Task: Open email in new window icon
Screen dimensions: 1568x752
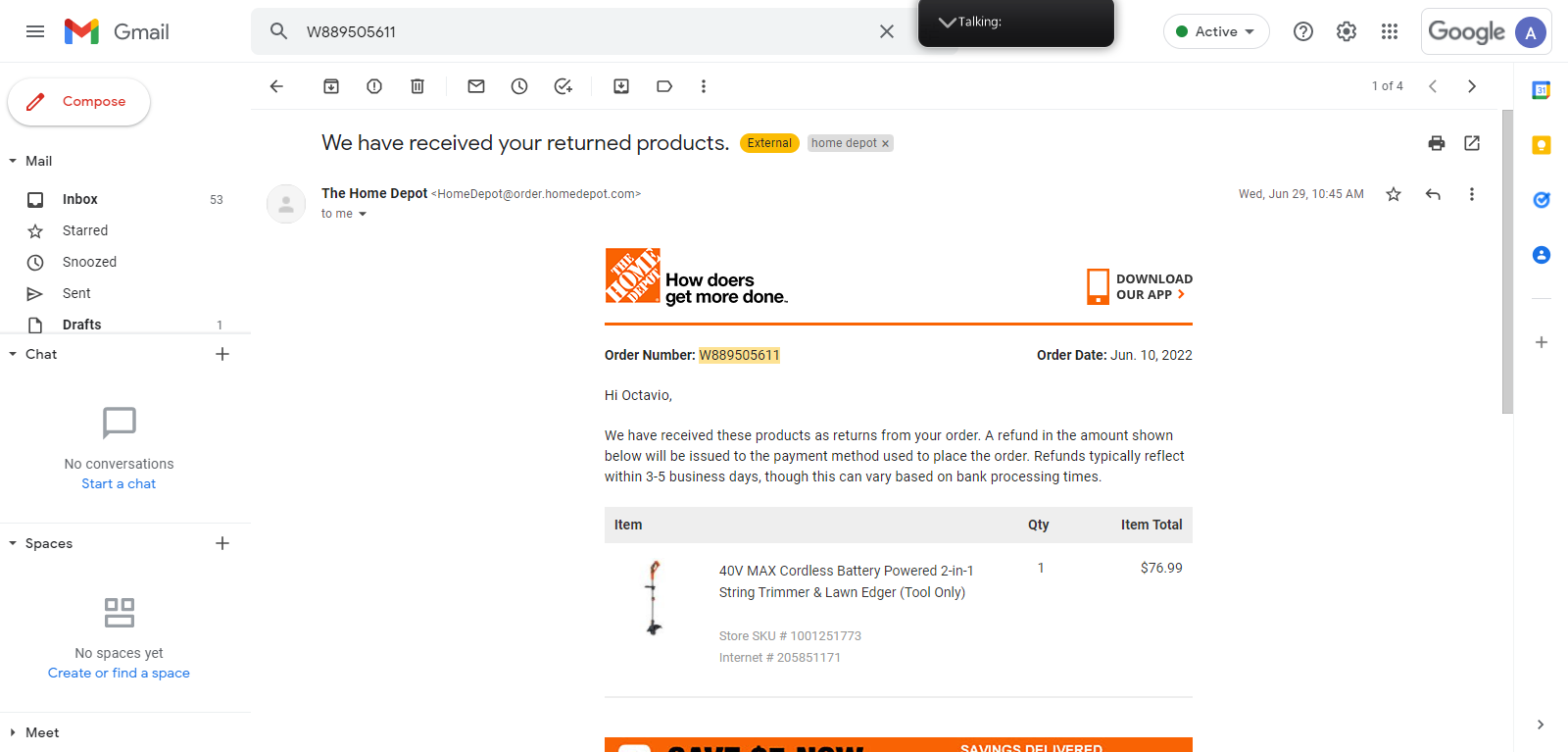Action: pos(1472,143)
